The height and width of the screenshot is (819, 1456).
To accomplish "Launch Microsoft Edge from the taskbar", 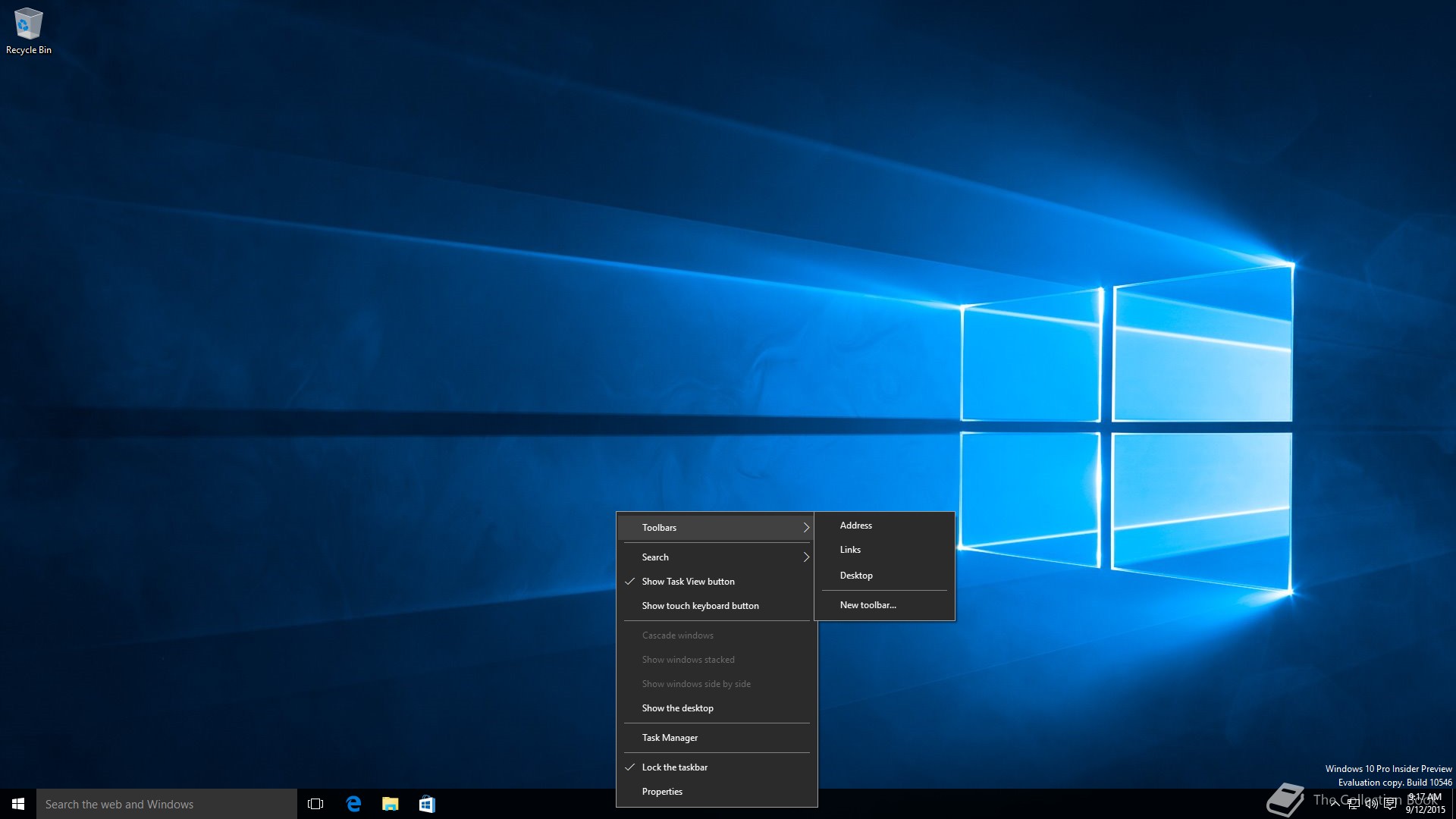I will pos(353,804).
